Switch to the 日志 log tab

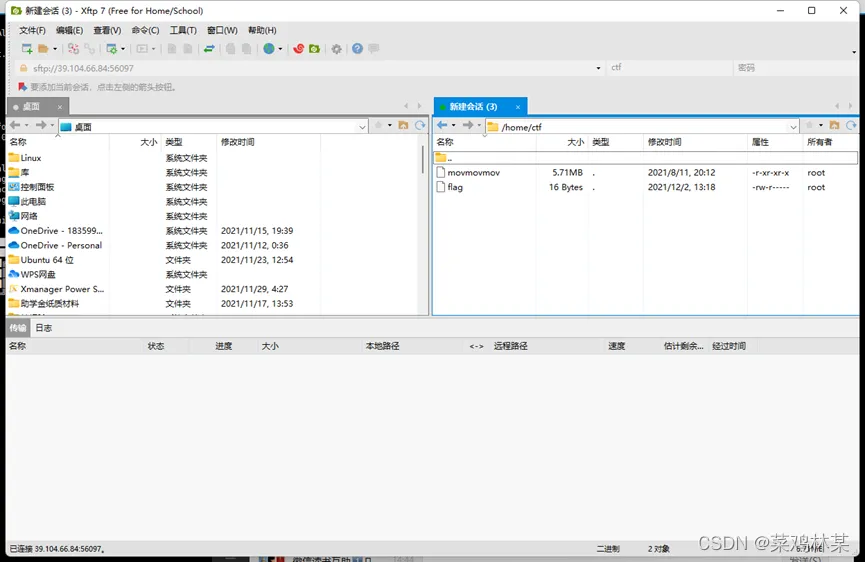click(x=44, y=328)
